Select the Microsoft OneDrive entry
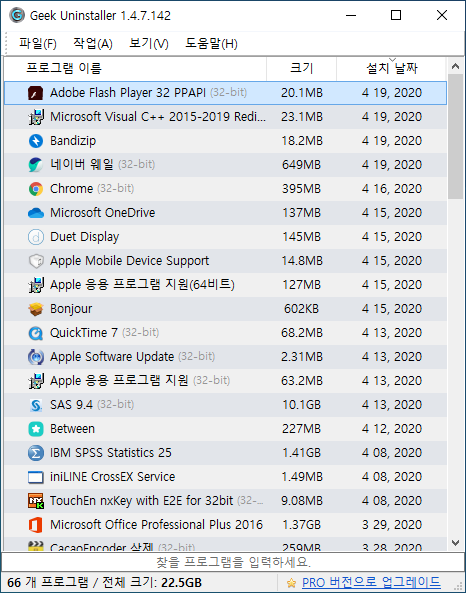The image size is (466, 593). coord(103,213)
